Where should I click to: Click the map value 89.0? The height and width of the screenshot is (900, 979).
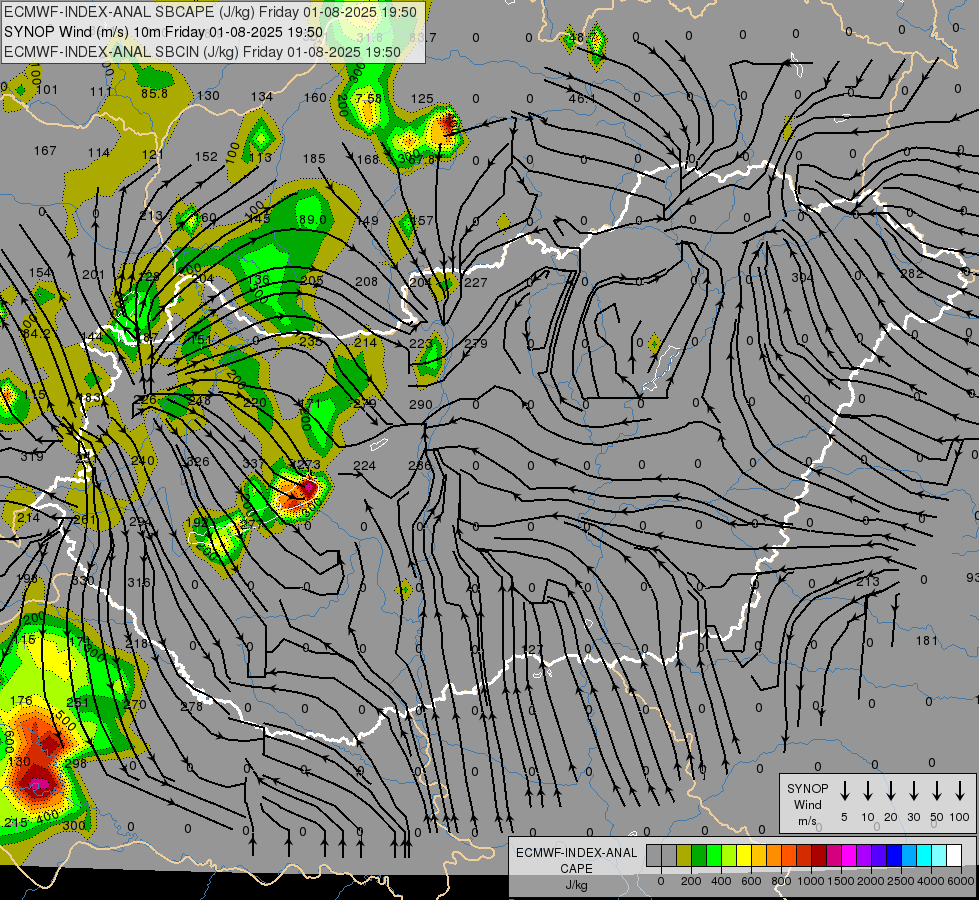(x=312, y=219)
